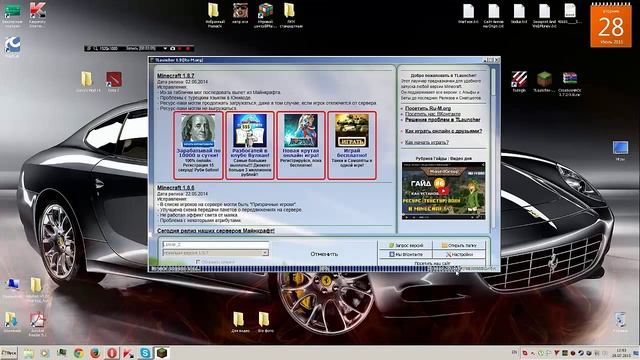Open "Настройки" settings button

pyautogui.click(x=459, y=254)
